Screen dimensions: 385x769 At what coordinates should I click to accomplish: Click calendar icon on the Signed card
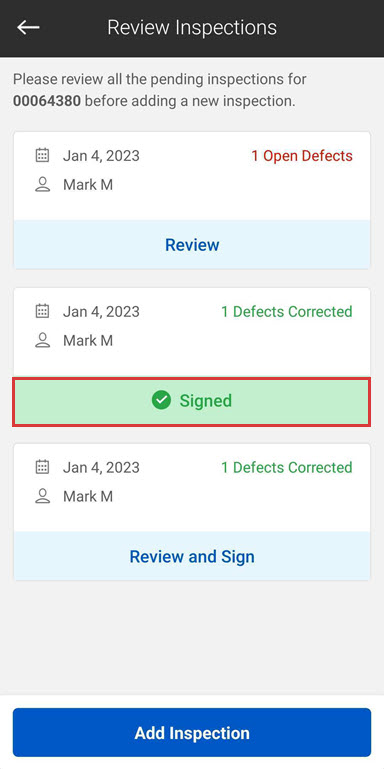pos(43,311)
